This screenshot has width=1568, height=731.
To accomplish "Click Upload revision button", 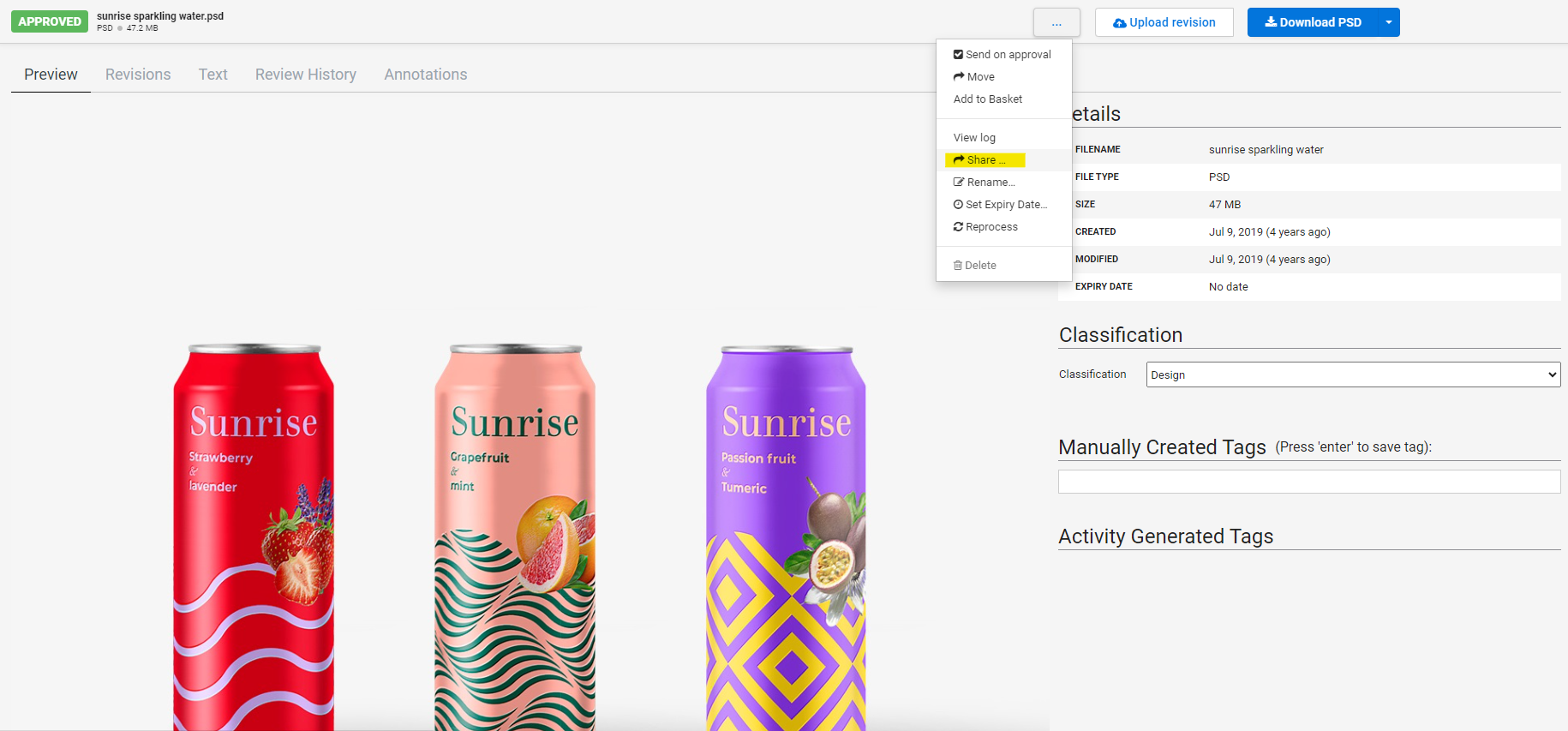I will (1164, 22).
